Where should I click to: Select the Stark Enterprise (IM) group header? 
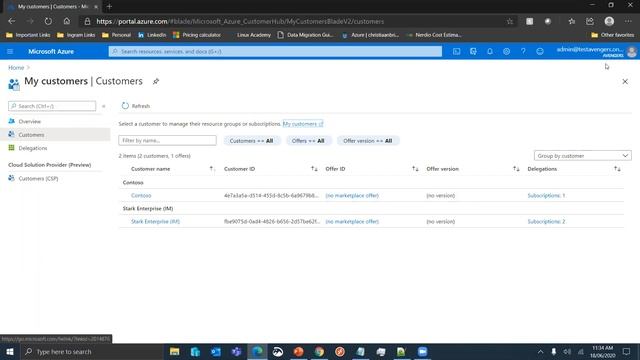pyautogui.click(x=371, y=209)
